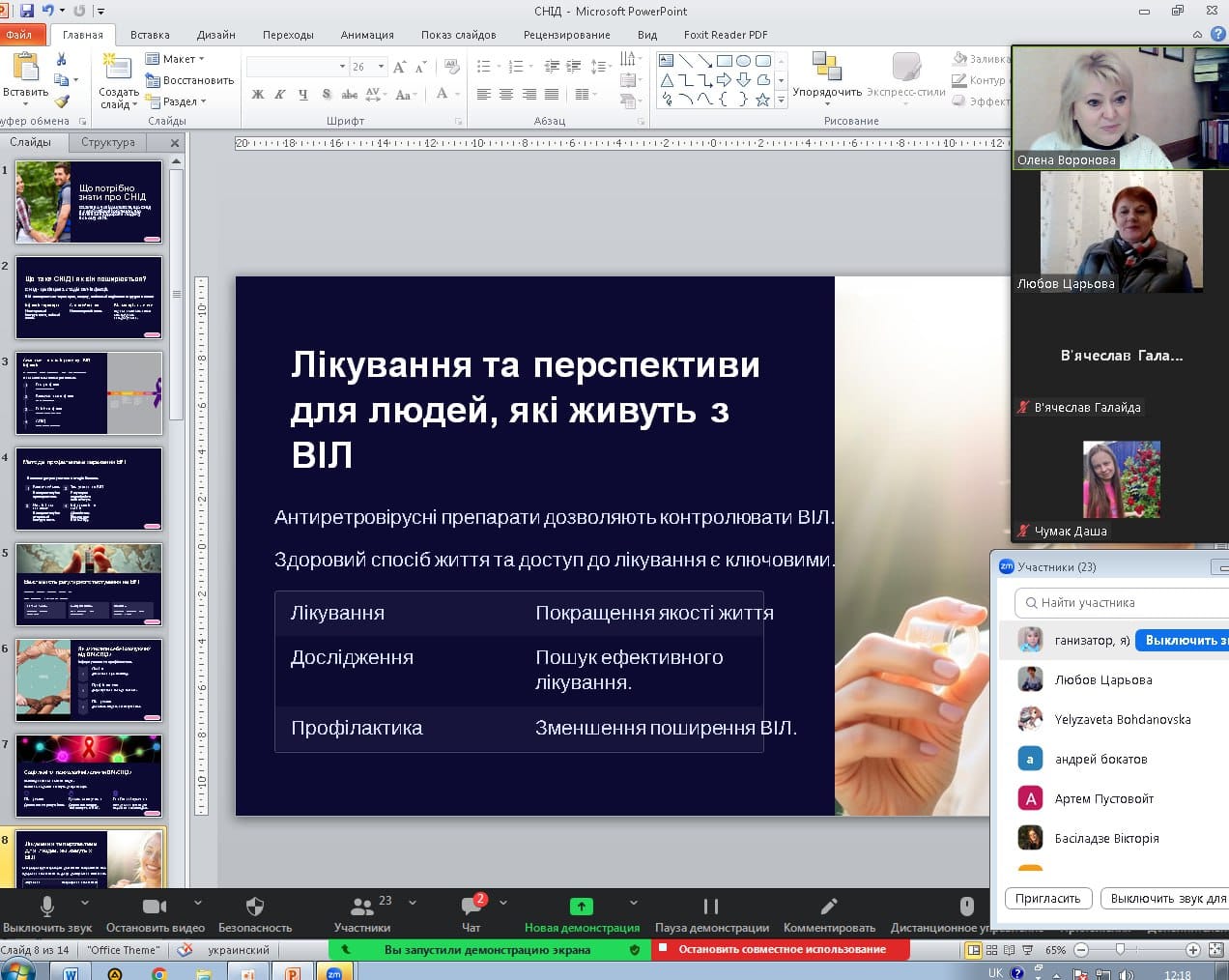Image resolution: width=1229 pixels, height=980 pixels.
Task: Expand audio options arrow beside microphone
Action: pyautogui.click(x=85, y=903)
